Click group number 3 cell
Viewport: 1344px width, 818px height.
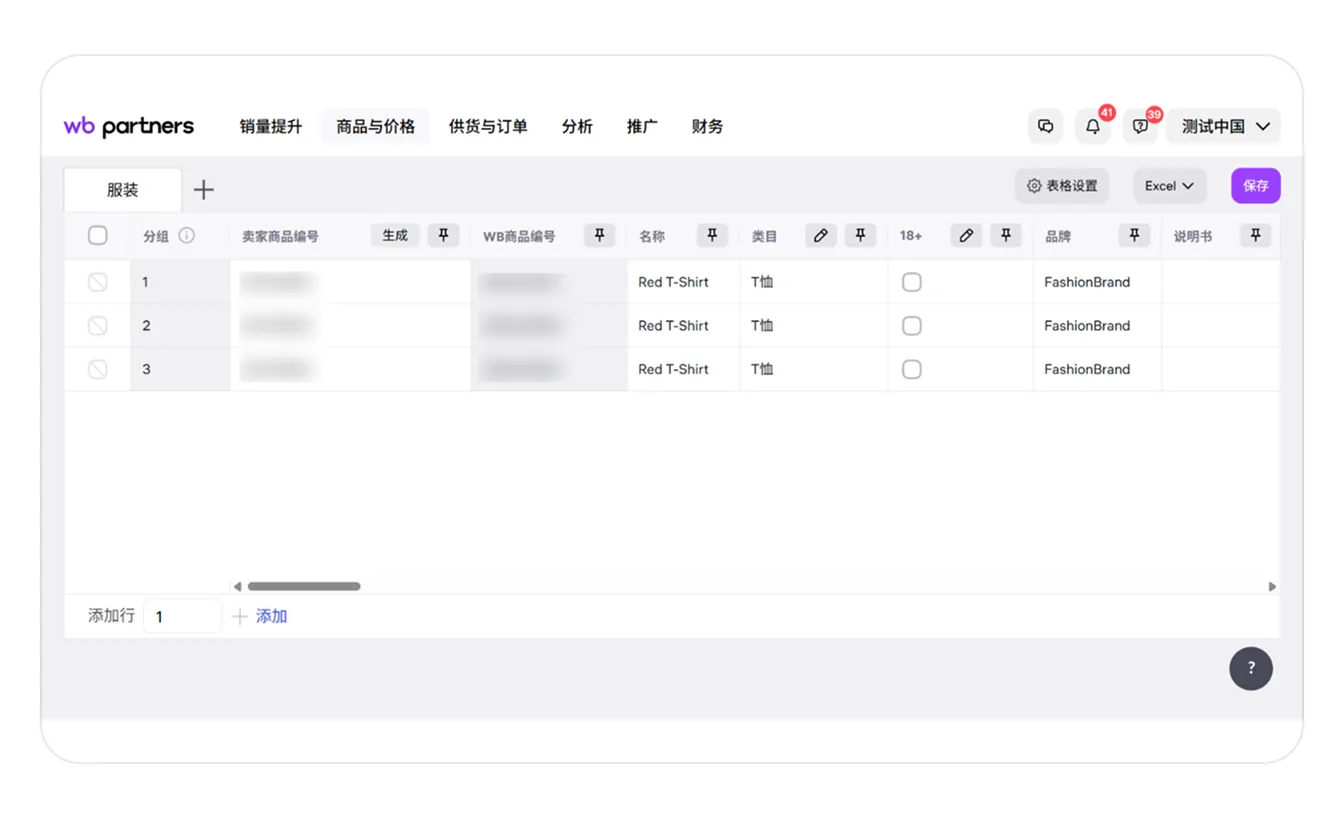(x=180, y=369)
